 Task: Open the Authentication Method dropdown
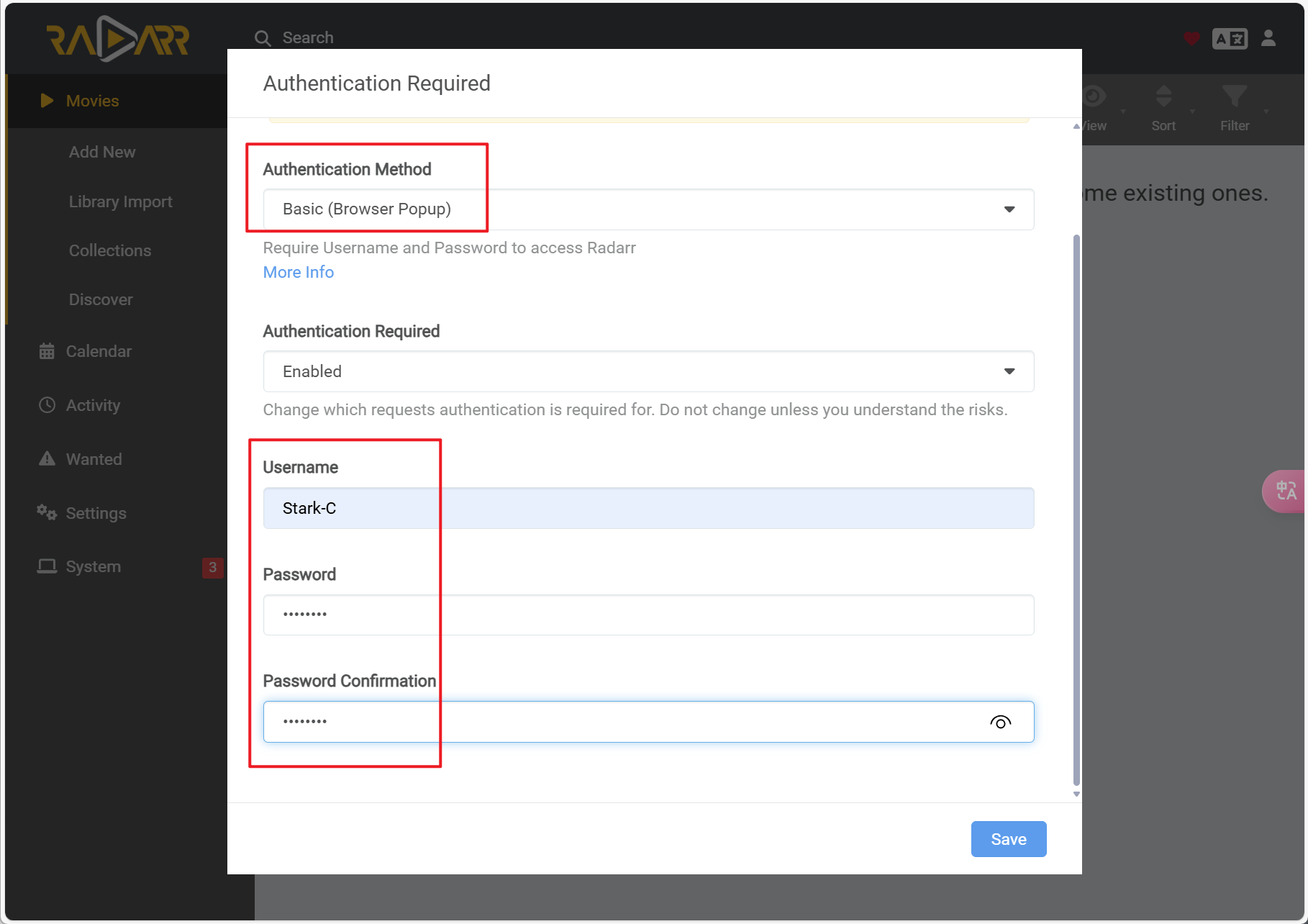648,209
